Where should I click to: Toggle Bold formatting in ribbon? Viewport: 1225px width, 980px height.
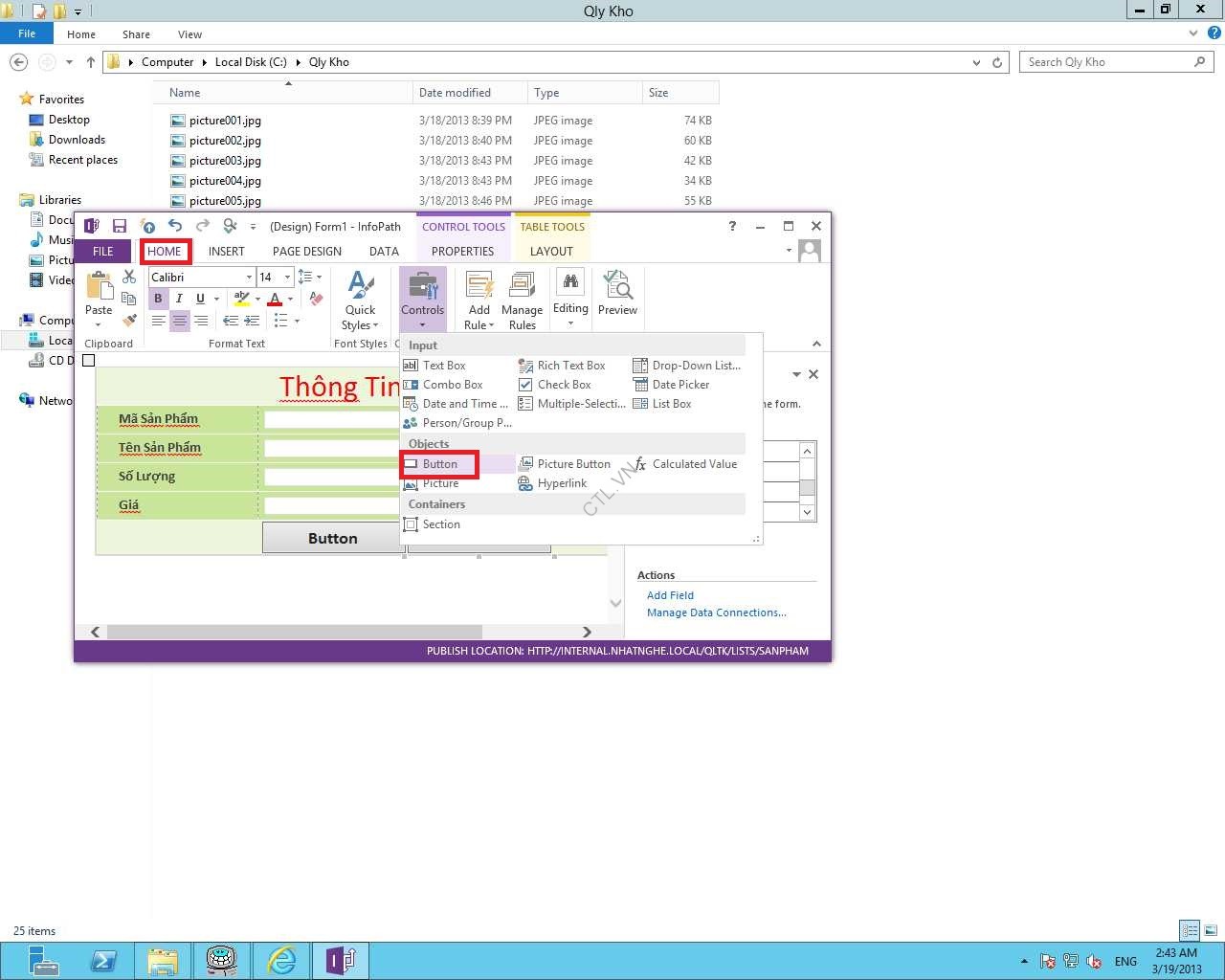(158, 299)
